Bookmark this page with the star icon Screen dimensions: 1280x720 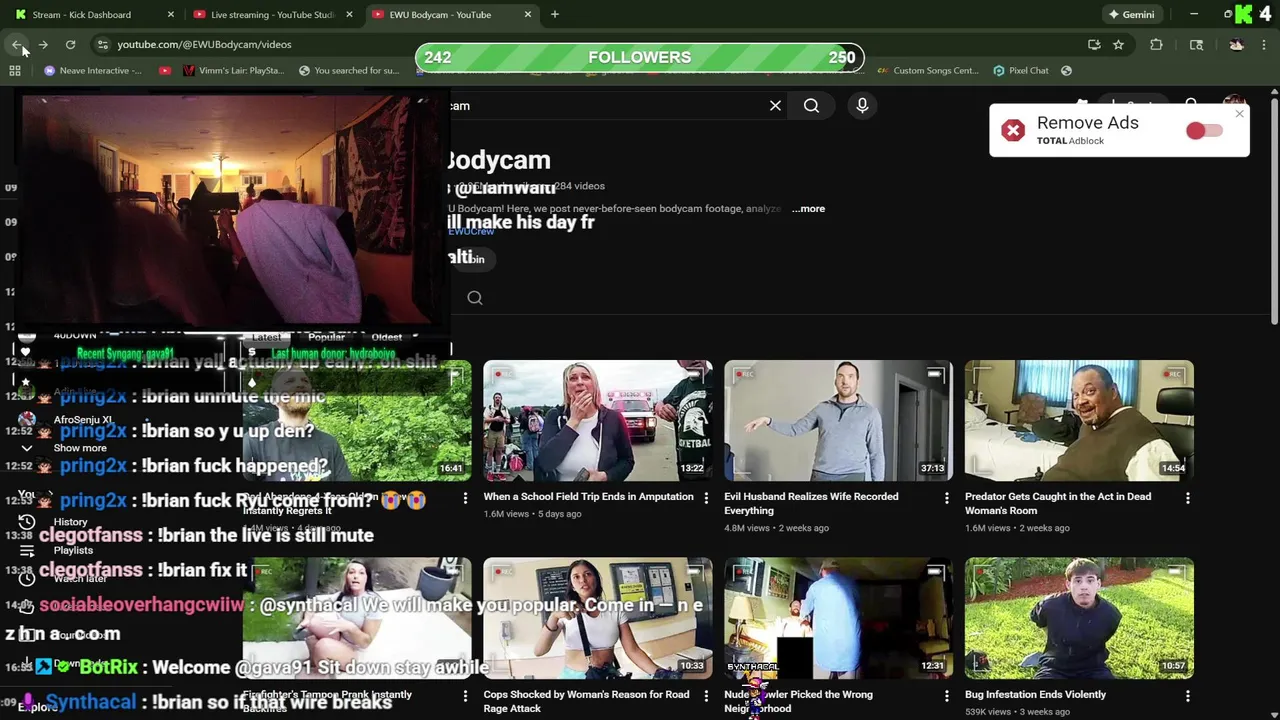(x=1118, y=44)
